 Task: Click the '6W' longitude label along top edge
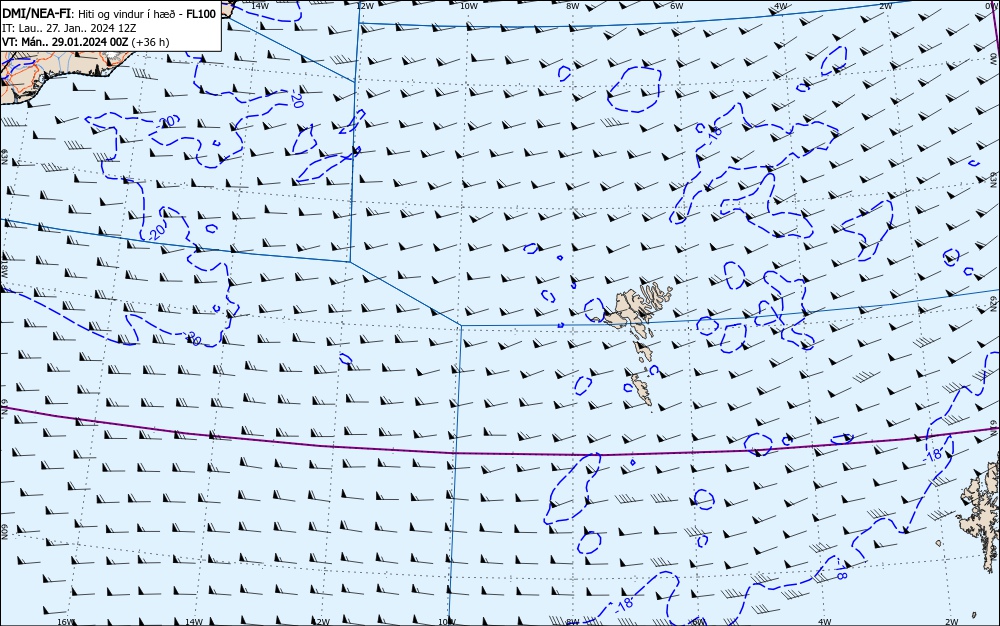pos(677,6)
